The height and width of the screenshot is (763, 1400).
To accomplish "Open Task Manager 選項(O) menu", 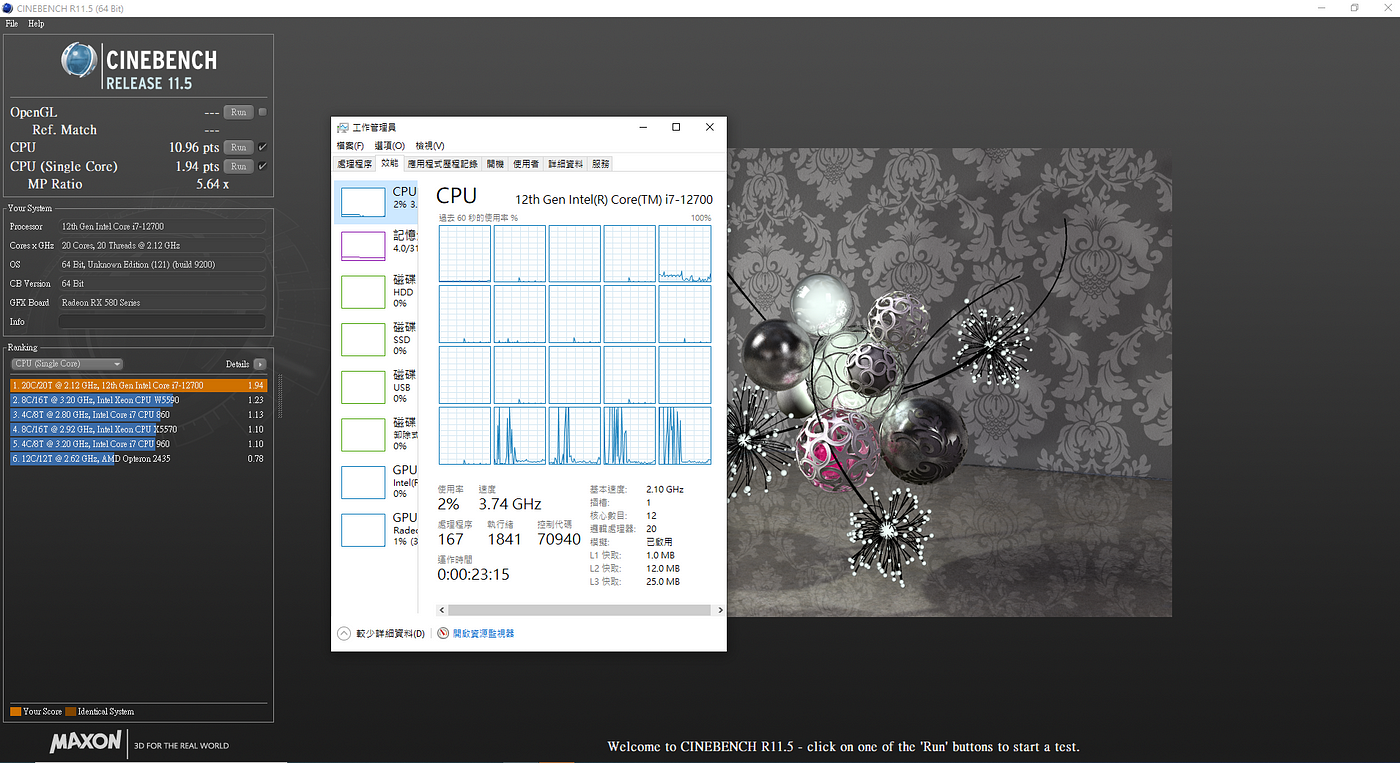I will [389, 146].
